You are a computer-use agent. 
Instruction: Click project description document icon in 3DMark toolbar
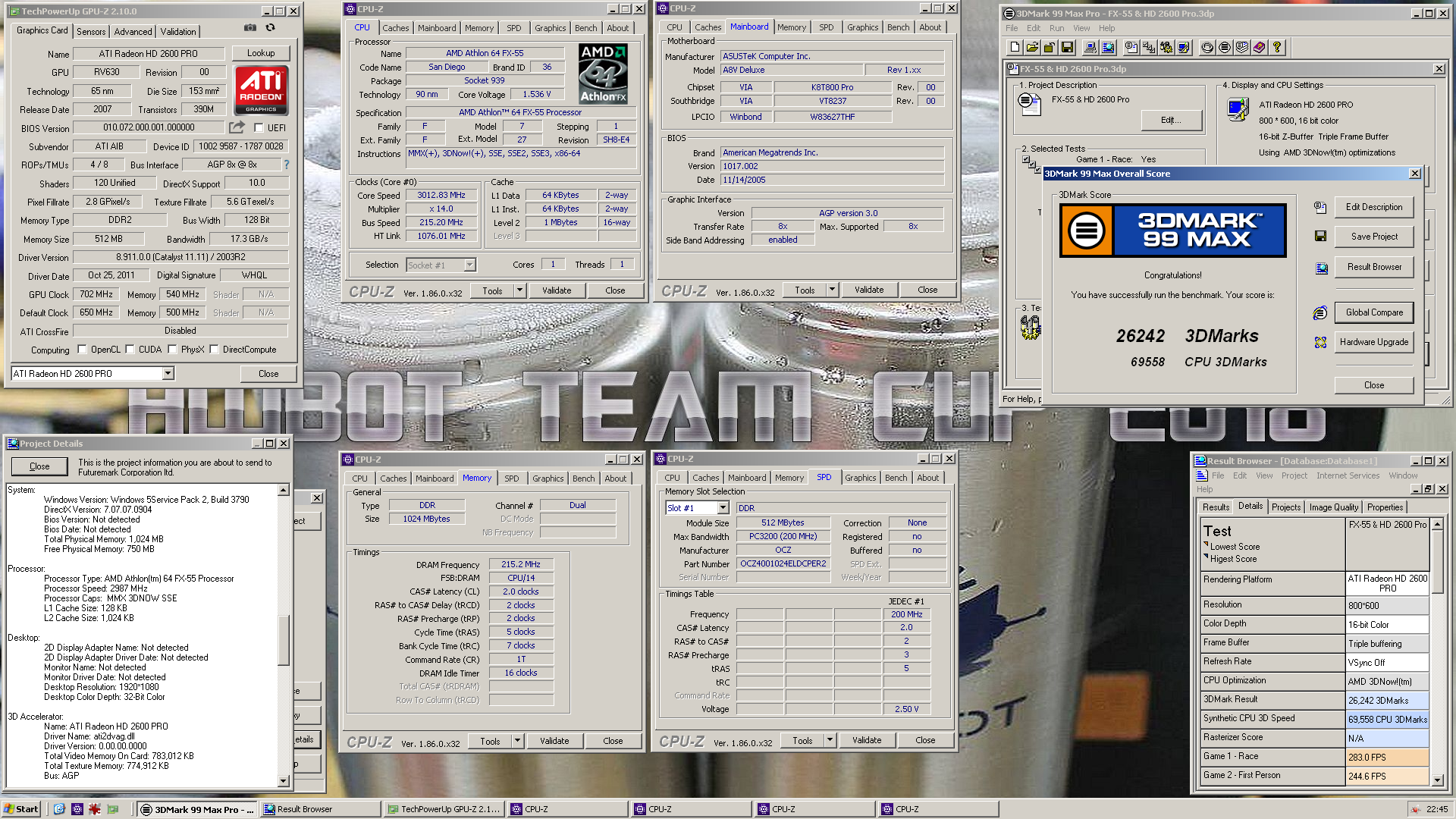(1131, 48)
